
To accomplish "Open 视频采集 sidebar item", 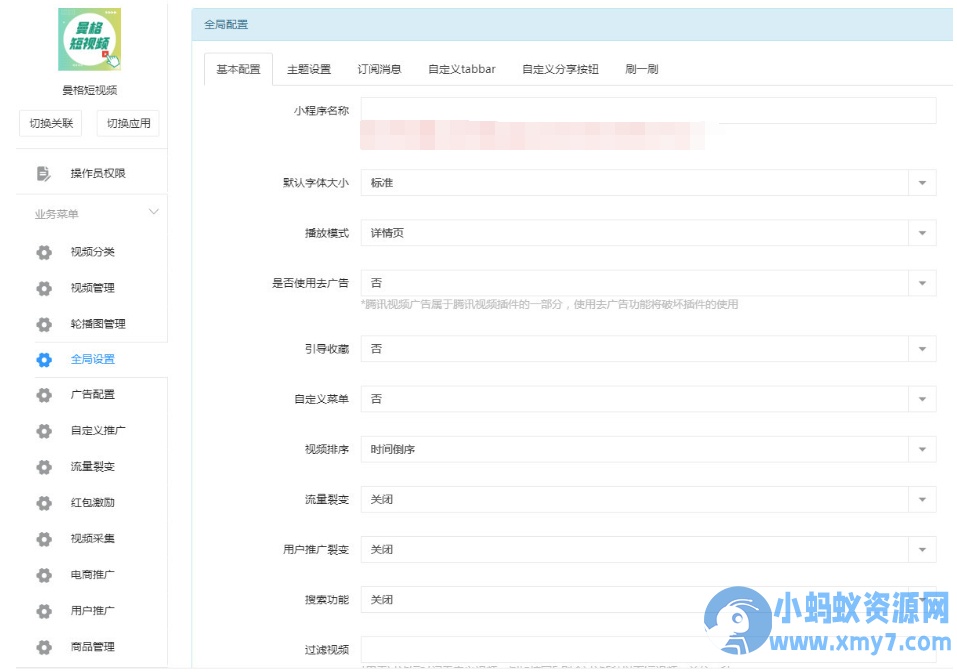I will pyautogui.click(x=92, y=538).
